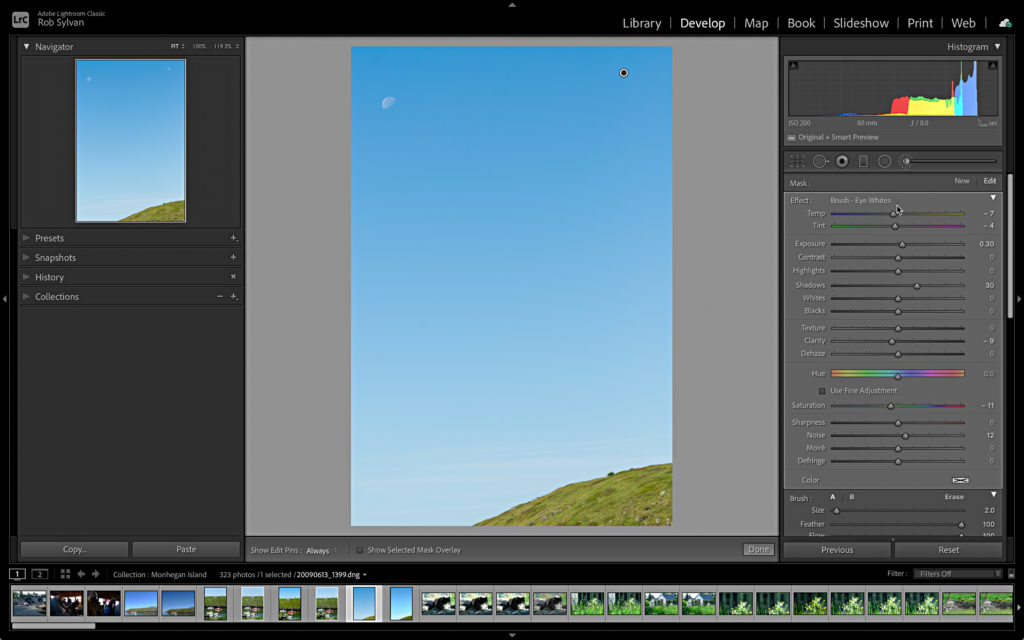Collapse the Navigator panel
The height and width of the screenshot is (640, 1024).
[x=26, y=46]
